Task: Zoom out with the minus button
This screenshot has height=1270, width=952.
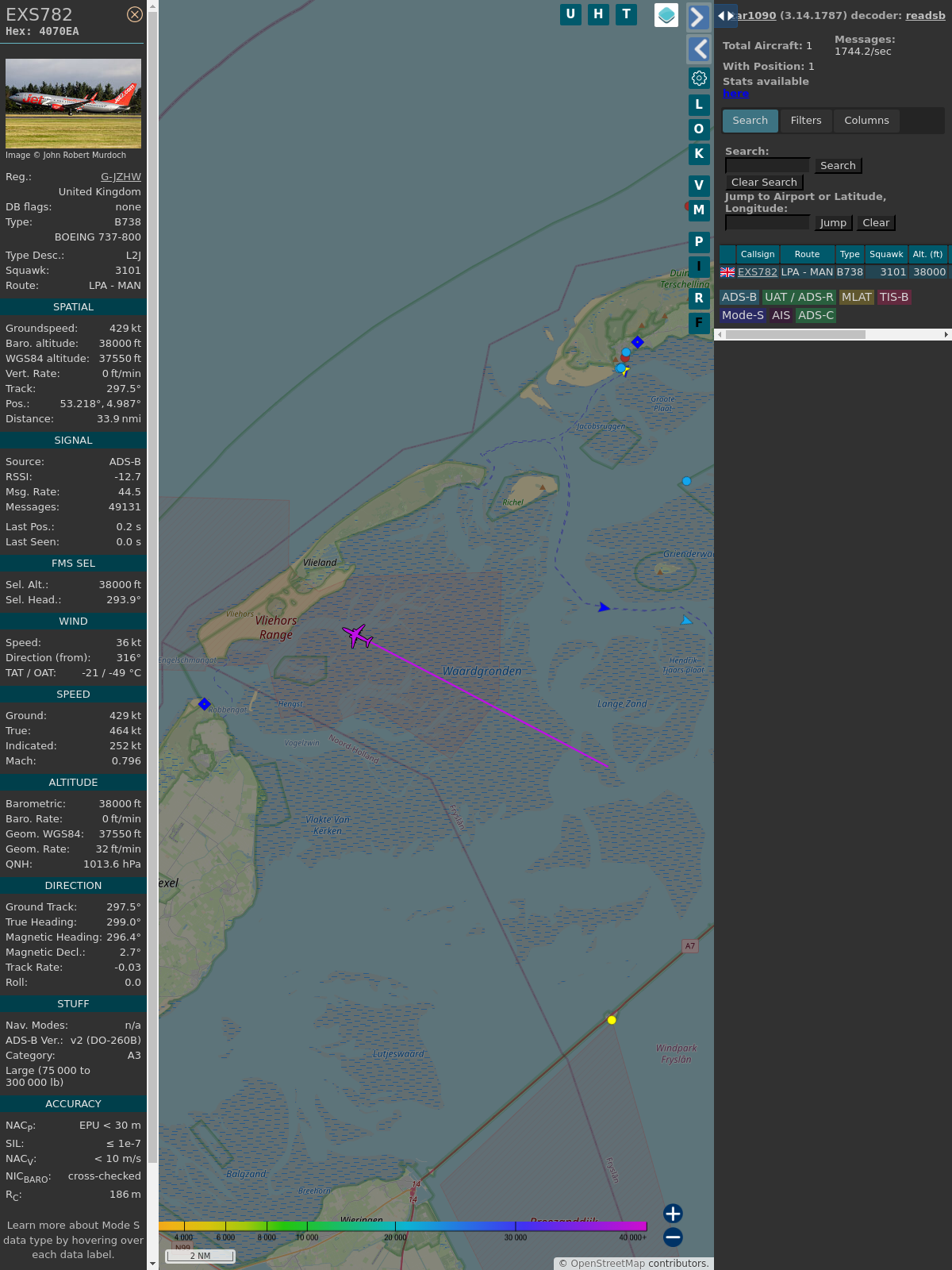Action: (673, 1237)
